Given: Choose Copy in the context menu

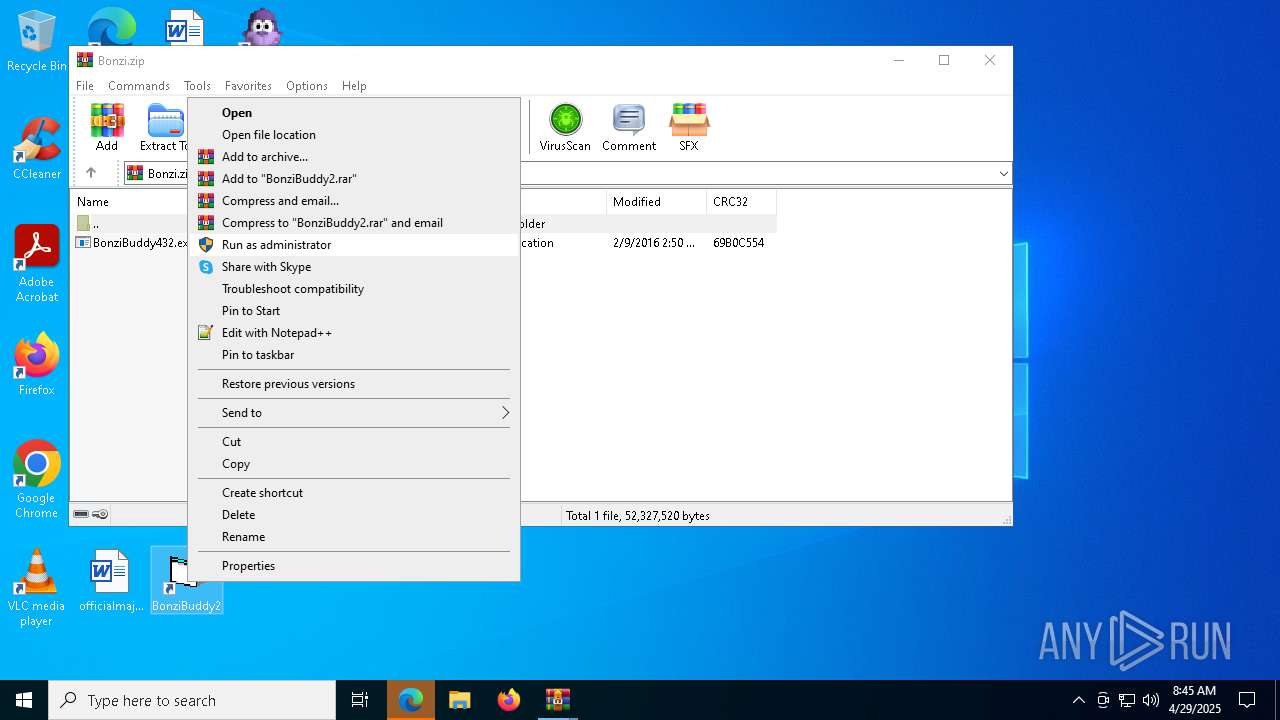Looking at the screenshot, I should (354, 464).
